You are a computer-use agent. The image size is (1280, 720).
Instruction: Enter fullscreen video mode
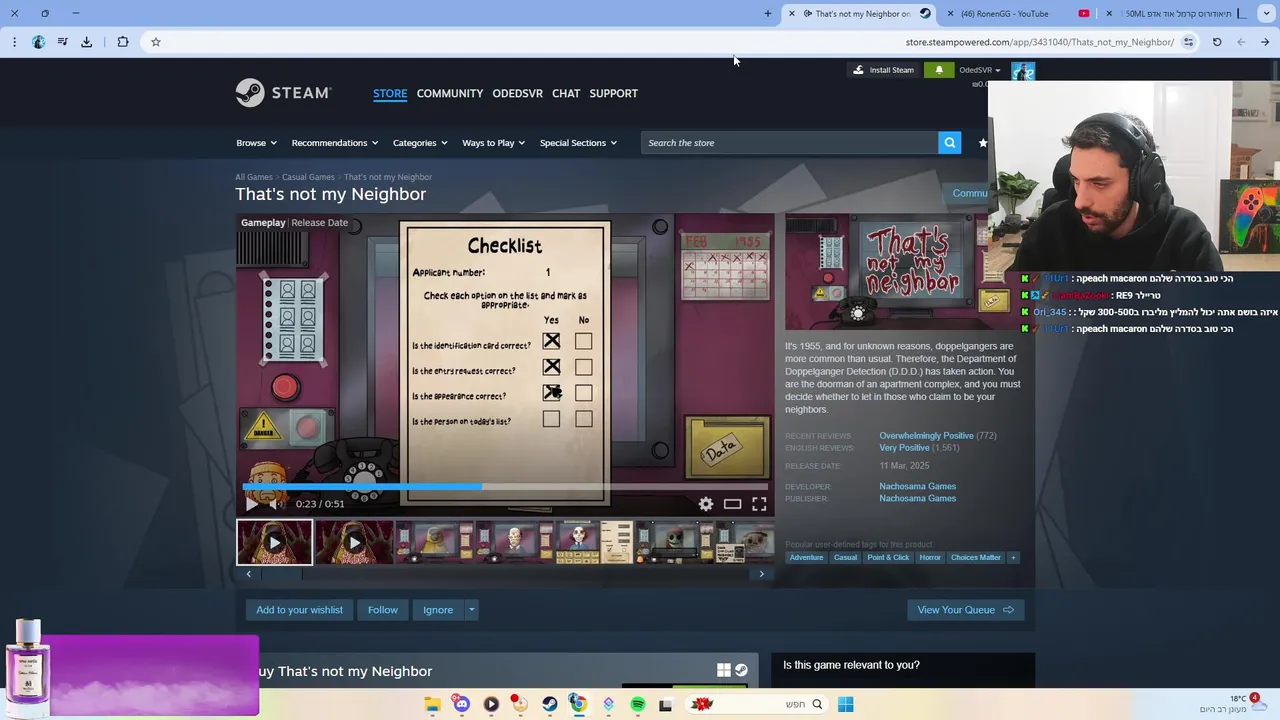[x=759, y=504]
